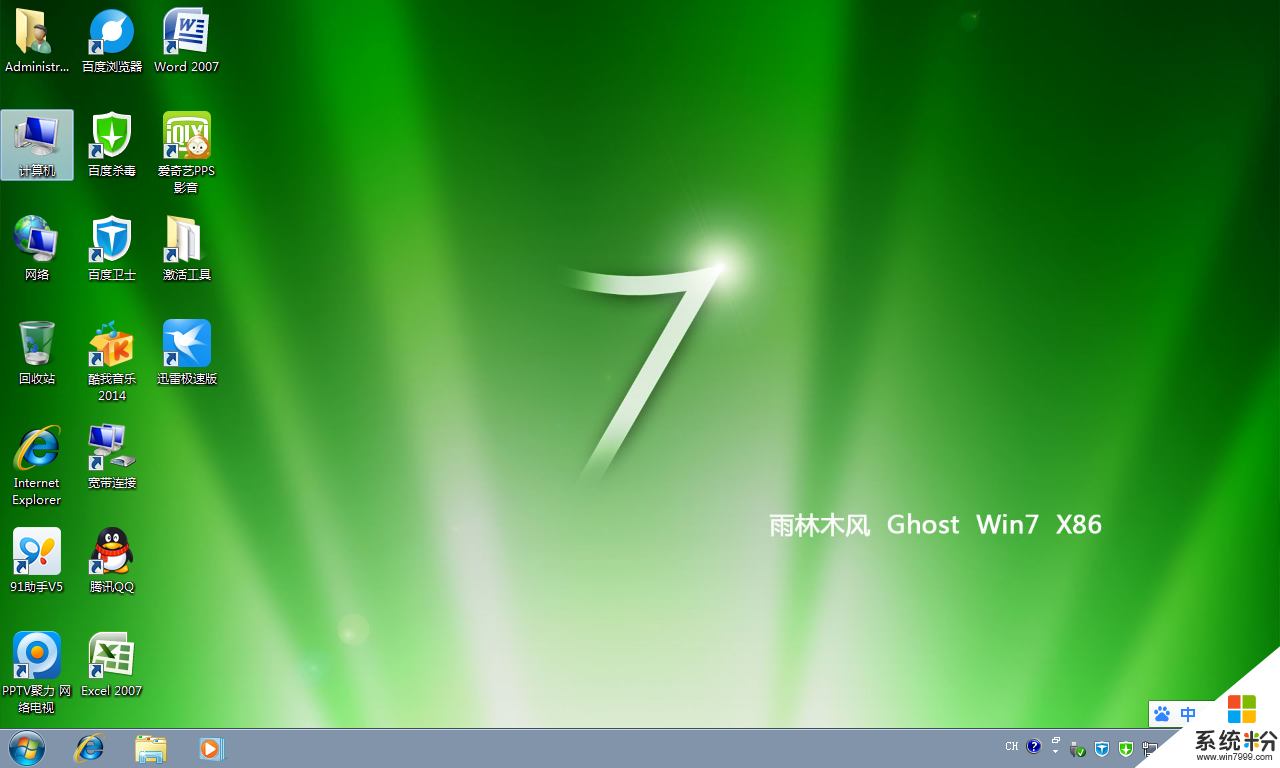Open Windows Explorer from the taskbar
This screenshot has width=1280, height=768.
[x=151, y=748]
